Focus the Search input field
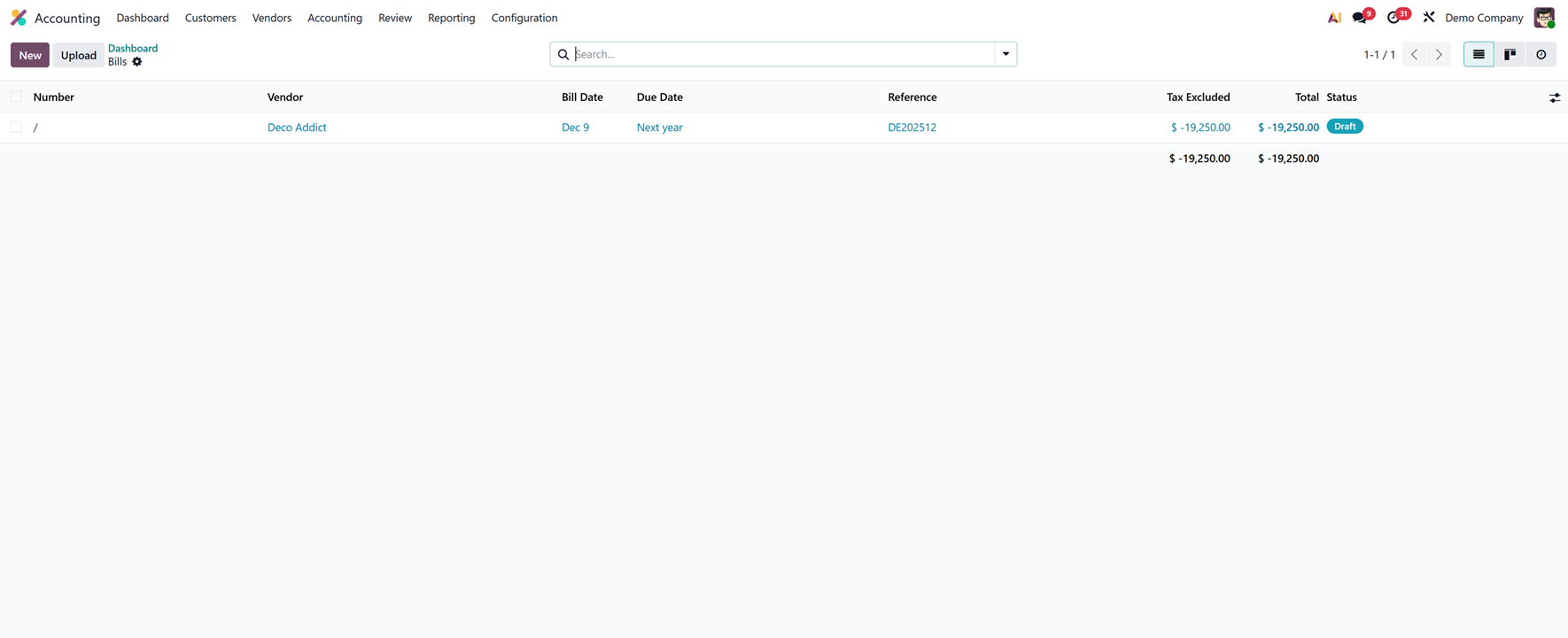The height and width of the screenshot is (638, 1568). coord(783,54)
